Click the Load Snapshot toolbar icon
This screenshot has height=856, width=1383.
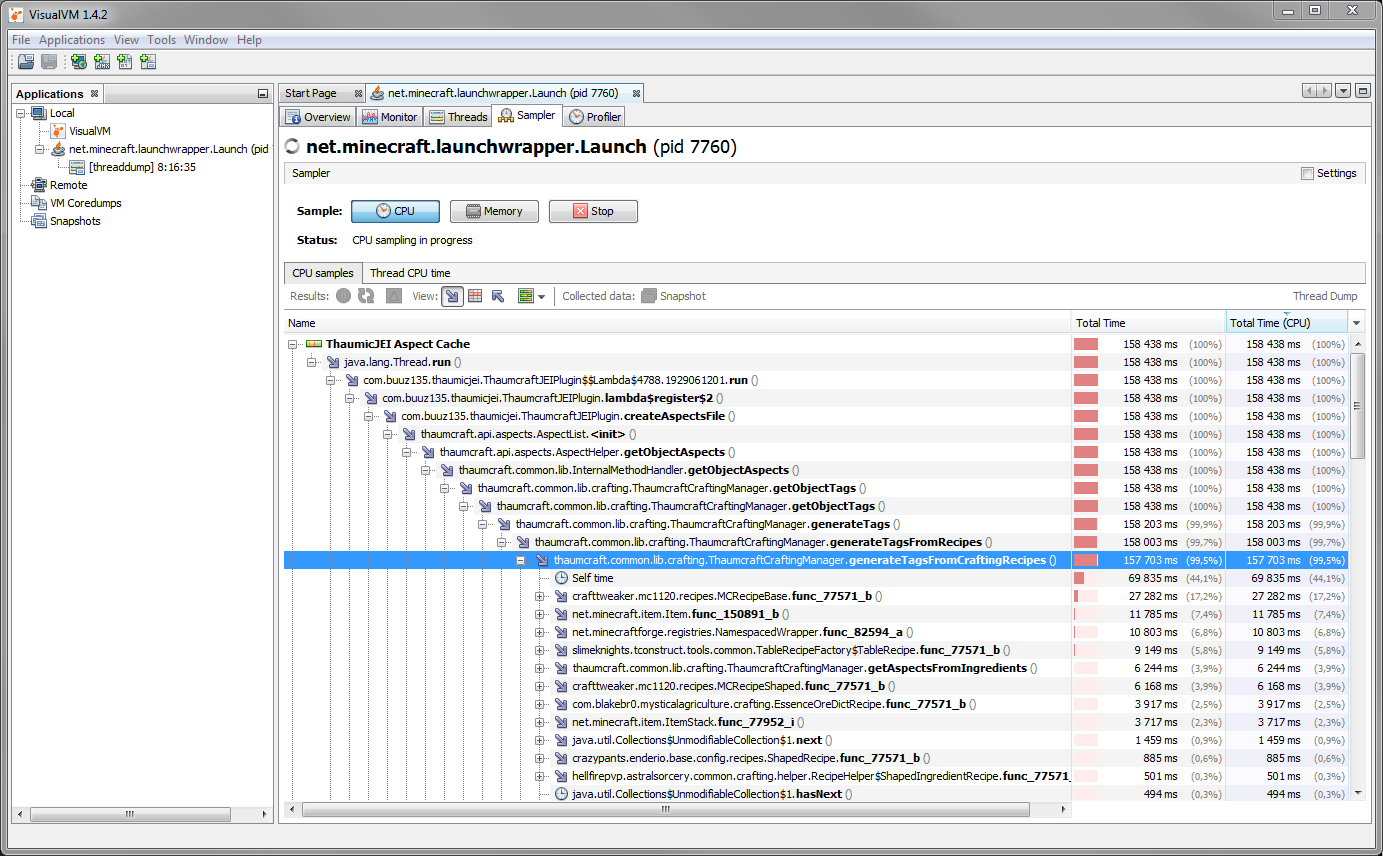click(26, 62)
